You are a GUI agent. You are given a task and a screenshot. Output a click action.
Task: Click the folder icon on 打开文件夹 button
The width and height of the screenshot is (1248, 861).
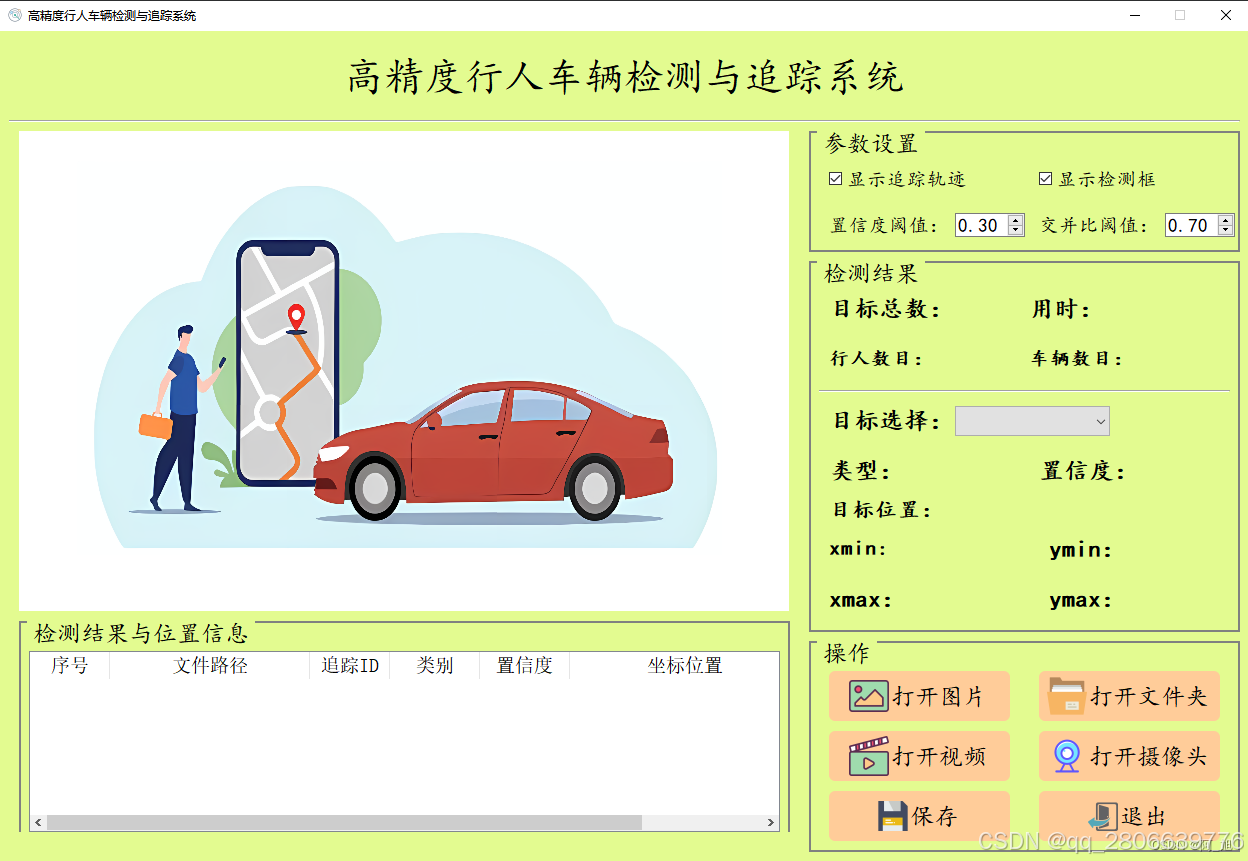pyautogui.click(x=1067, y=696)
